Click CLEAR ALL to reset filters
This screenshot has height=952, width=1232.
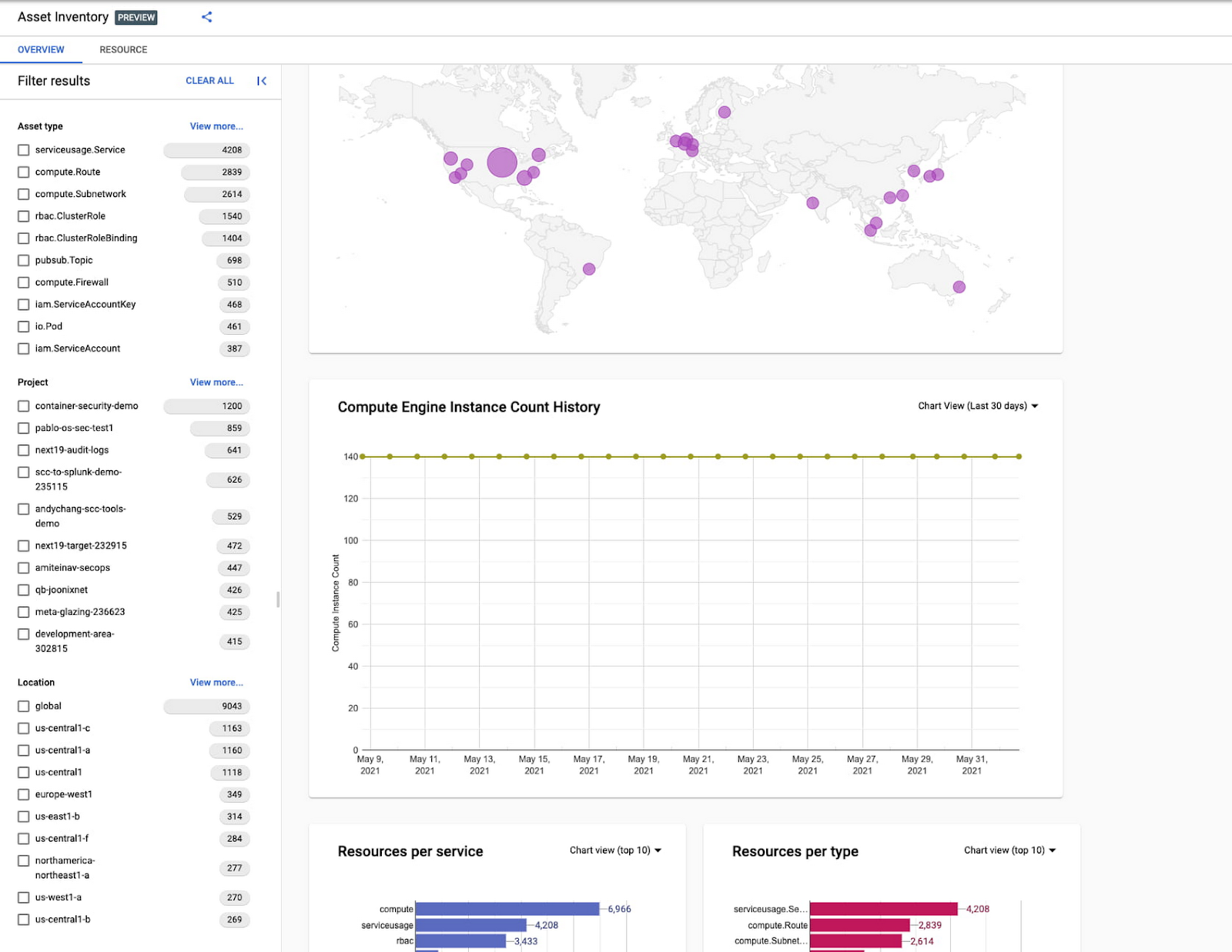209,80
